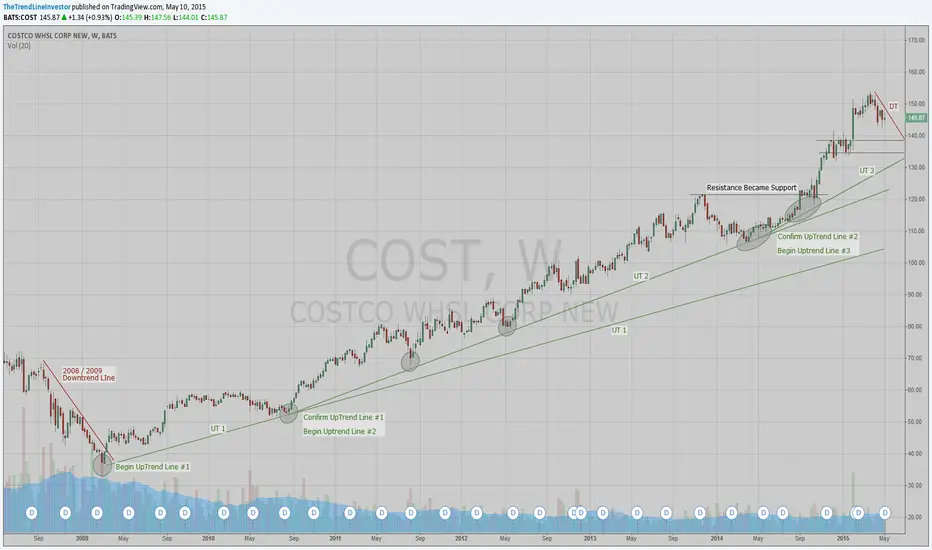Select the DT downtrend label
Viewport: 932px width, 550px height.
[893, 106]
